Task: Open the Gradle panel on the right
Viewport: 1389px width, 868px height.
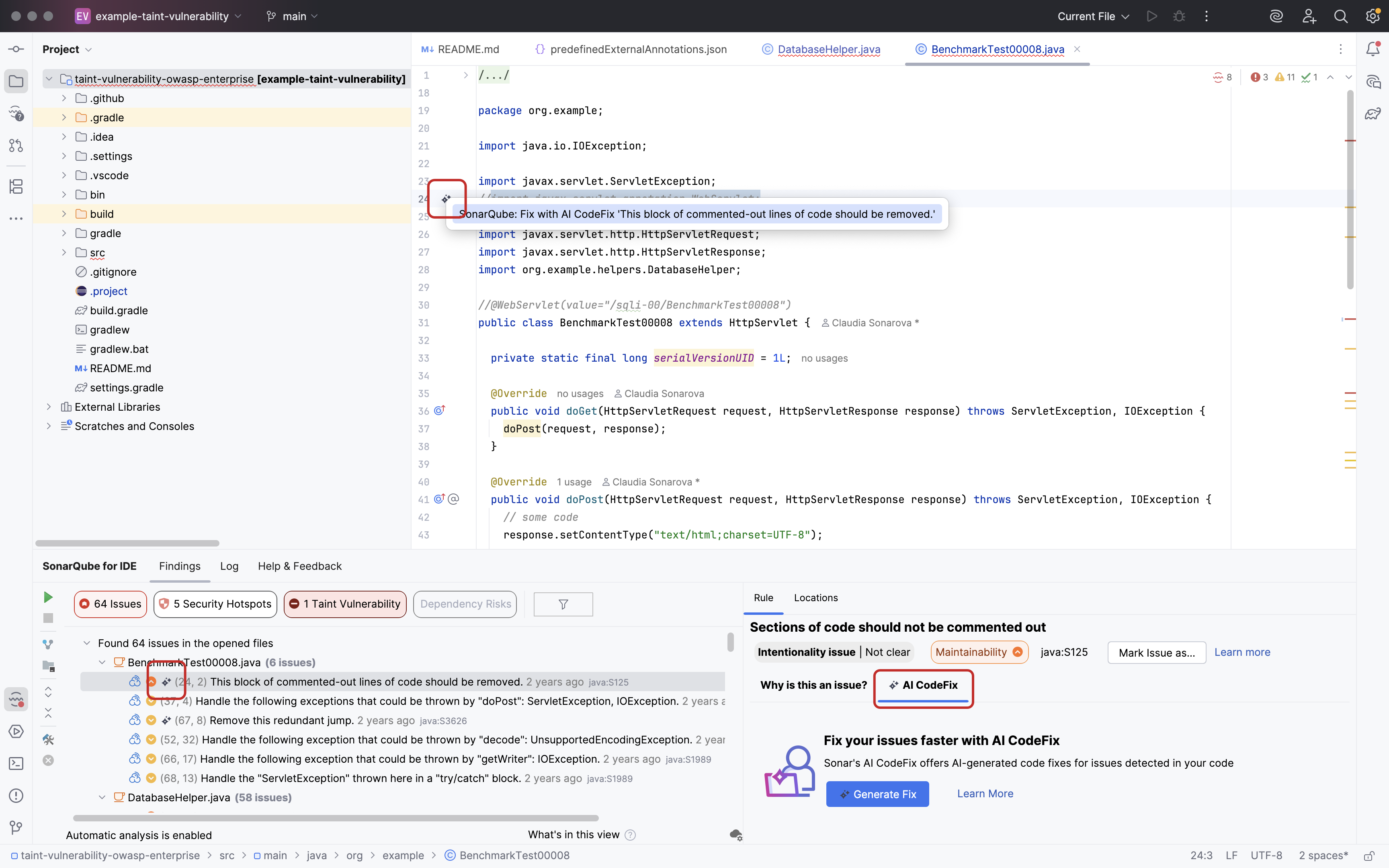Action: coord(1373,113)
